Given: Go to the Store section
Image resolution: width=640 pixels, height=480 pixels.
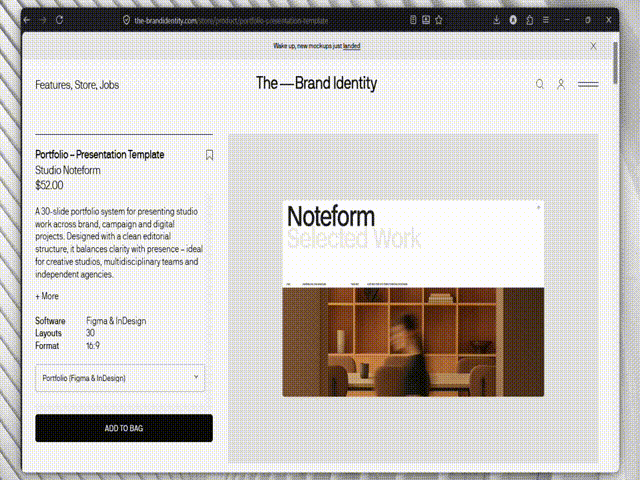Looking at the screenshot, I should [86, 85].
